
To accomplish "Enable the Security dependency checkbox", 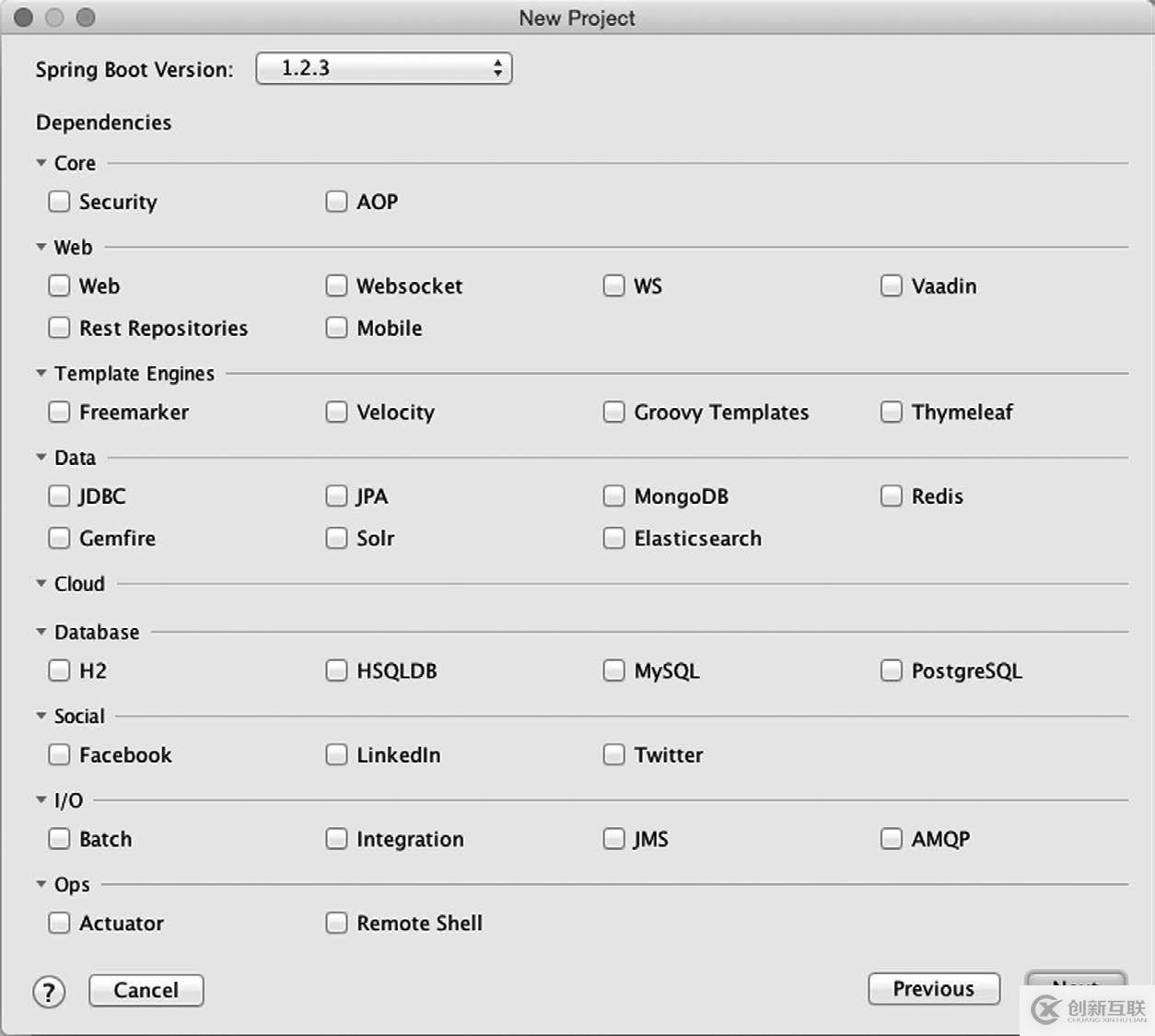I will (59, 202).
